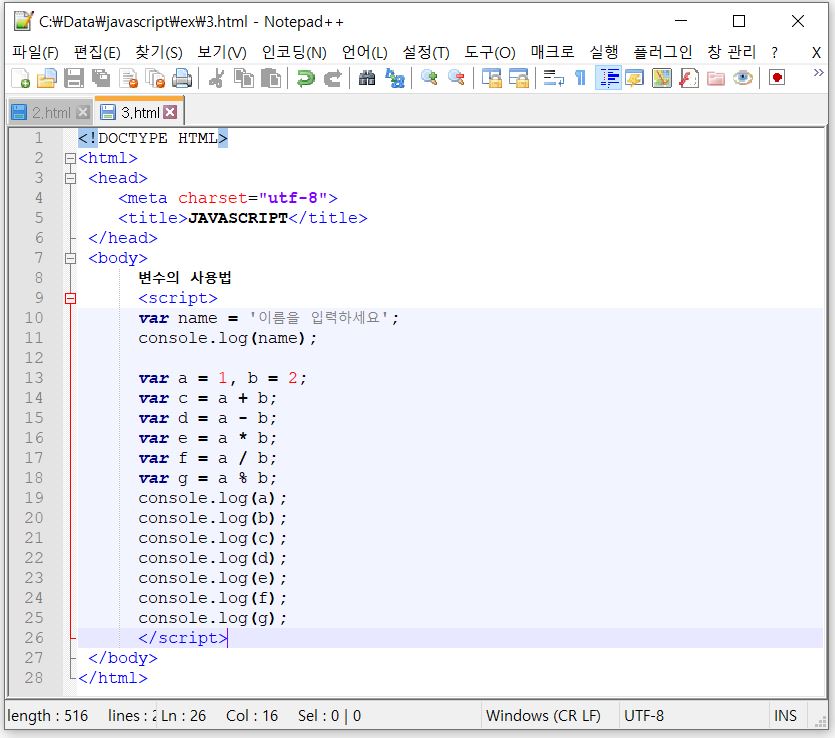Click the synchronize horizontal scrolling icon
The height and width of the screenshot is (738, 835).
tap(519, 78)
